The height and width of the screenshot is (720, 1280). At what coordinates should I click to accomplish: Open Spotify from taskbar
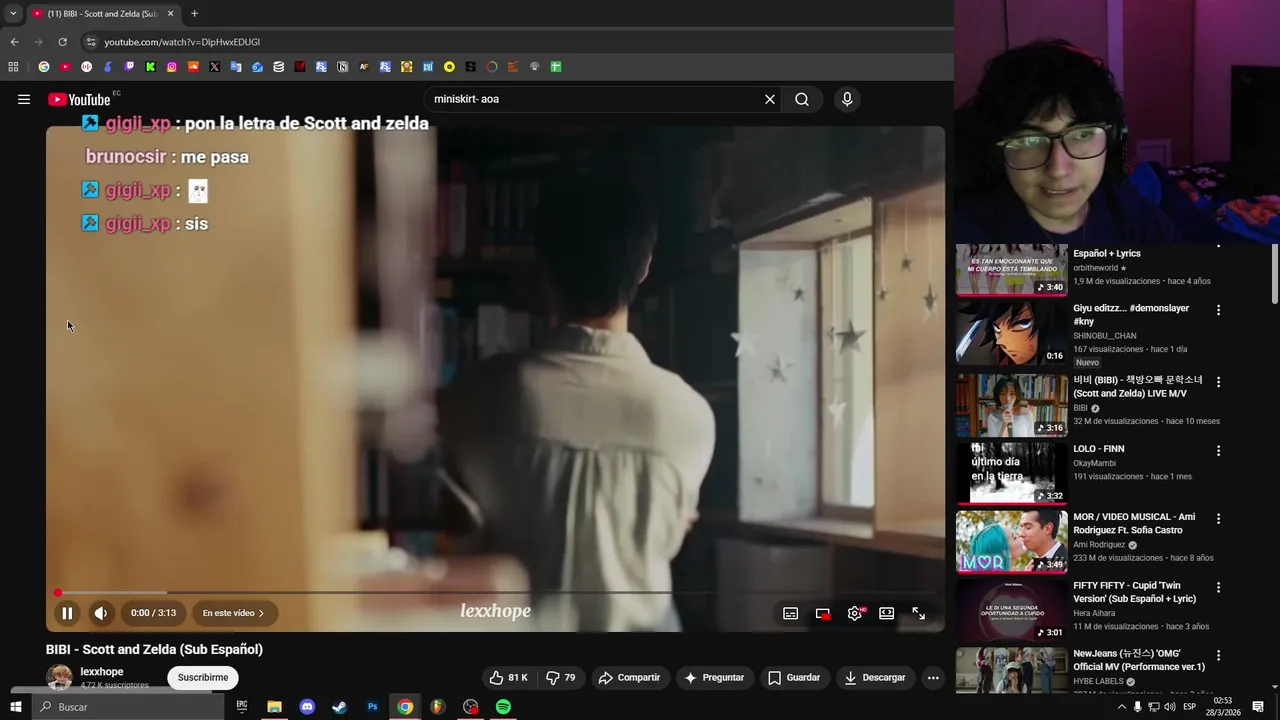click(x=503, y=707)
